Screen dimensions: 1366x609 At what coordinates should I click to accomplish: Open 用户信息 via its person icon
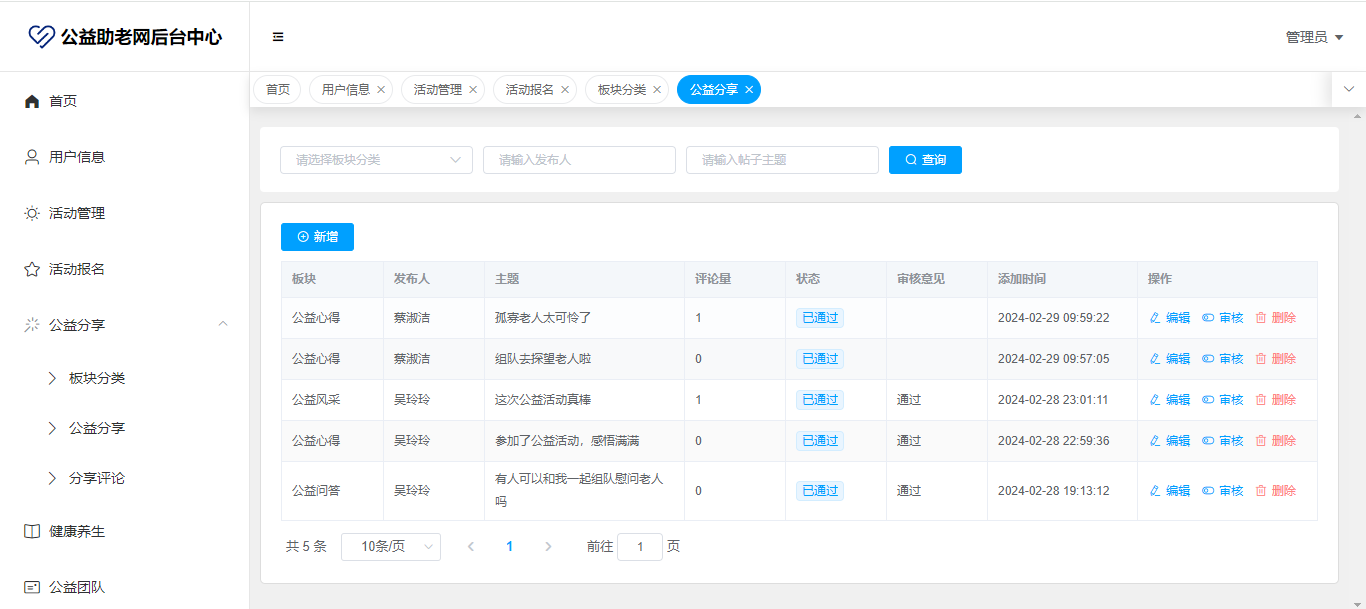tap(32, 157)
